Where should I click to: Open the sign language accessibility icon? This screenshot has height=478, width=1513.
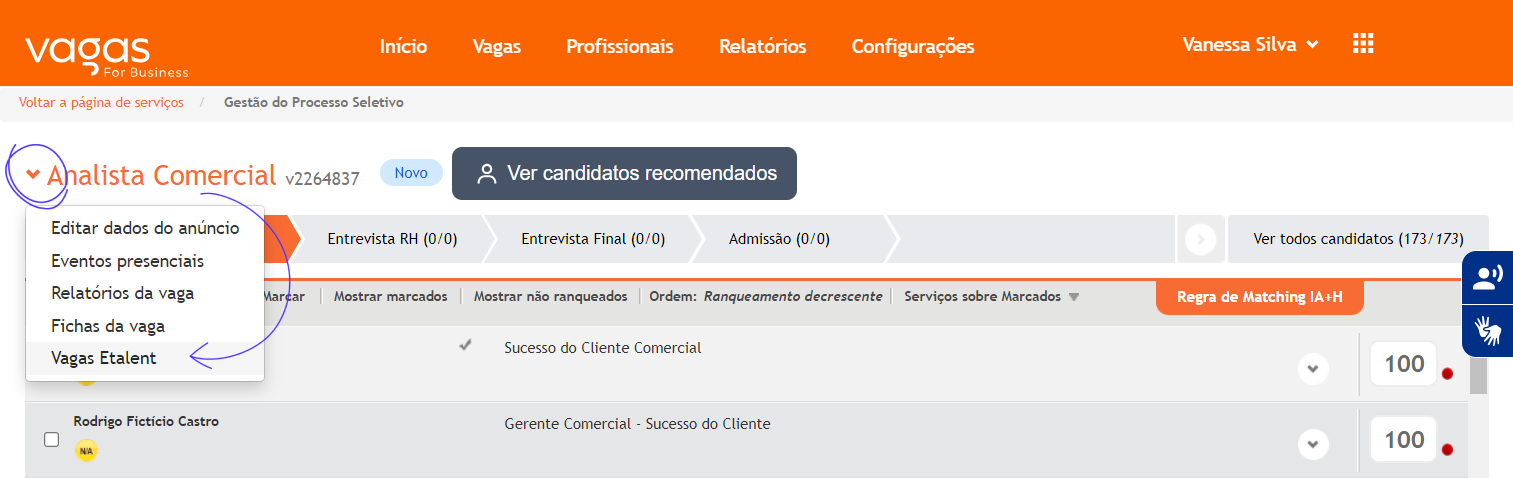(1488, 330)
